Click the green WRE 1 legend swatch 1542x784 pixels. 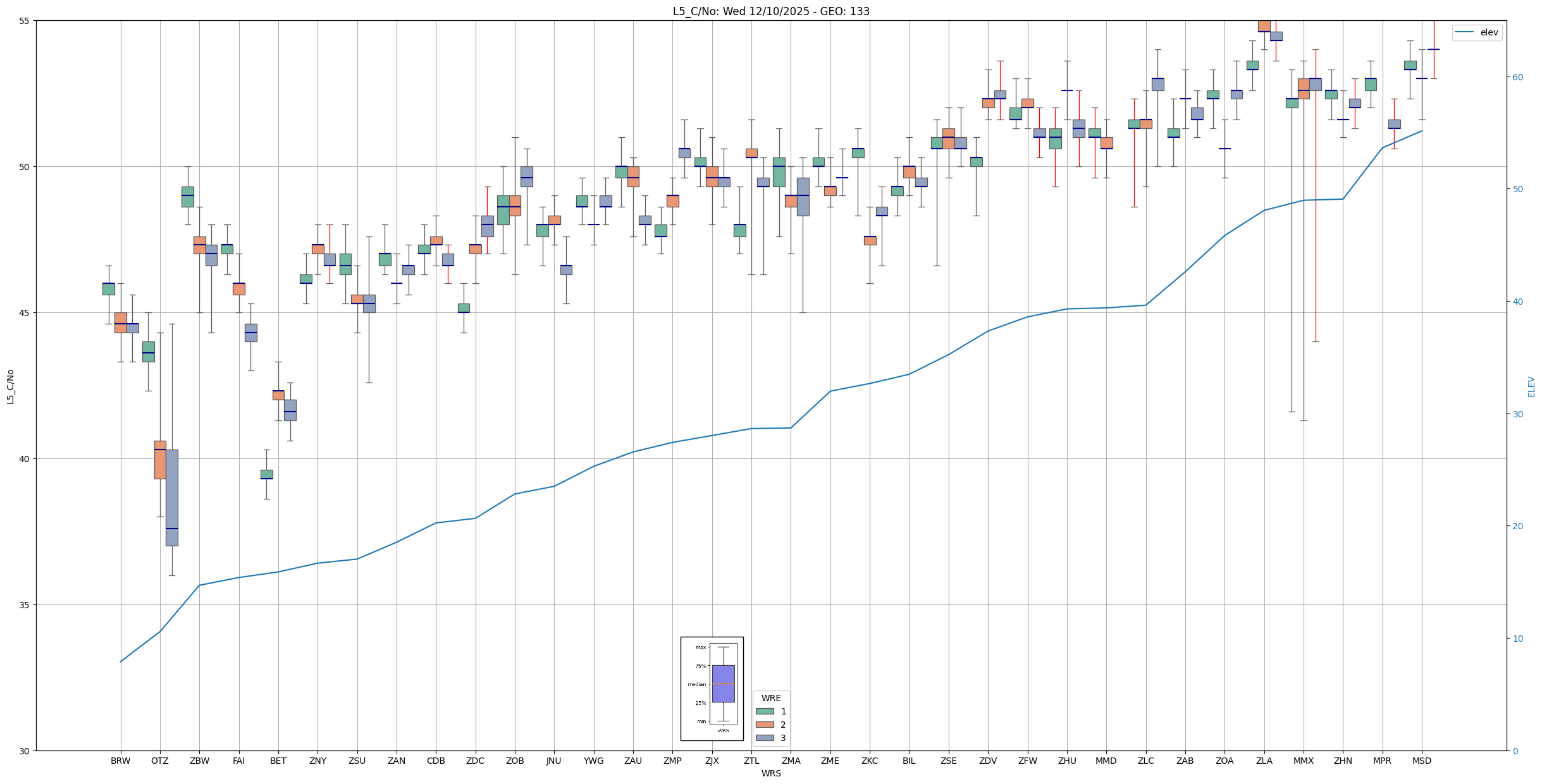764,711
